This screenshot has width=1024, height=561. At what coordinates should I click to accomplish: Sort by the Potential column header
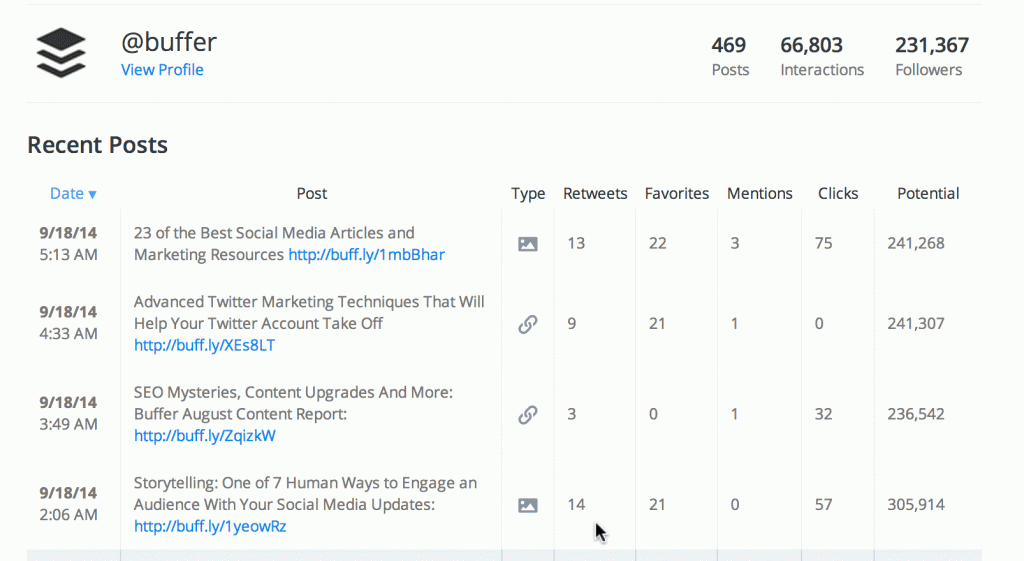pyautogui.click(x=928, y=194)
